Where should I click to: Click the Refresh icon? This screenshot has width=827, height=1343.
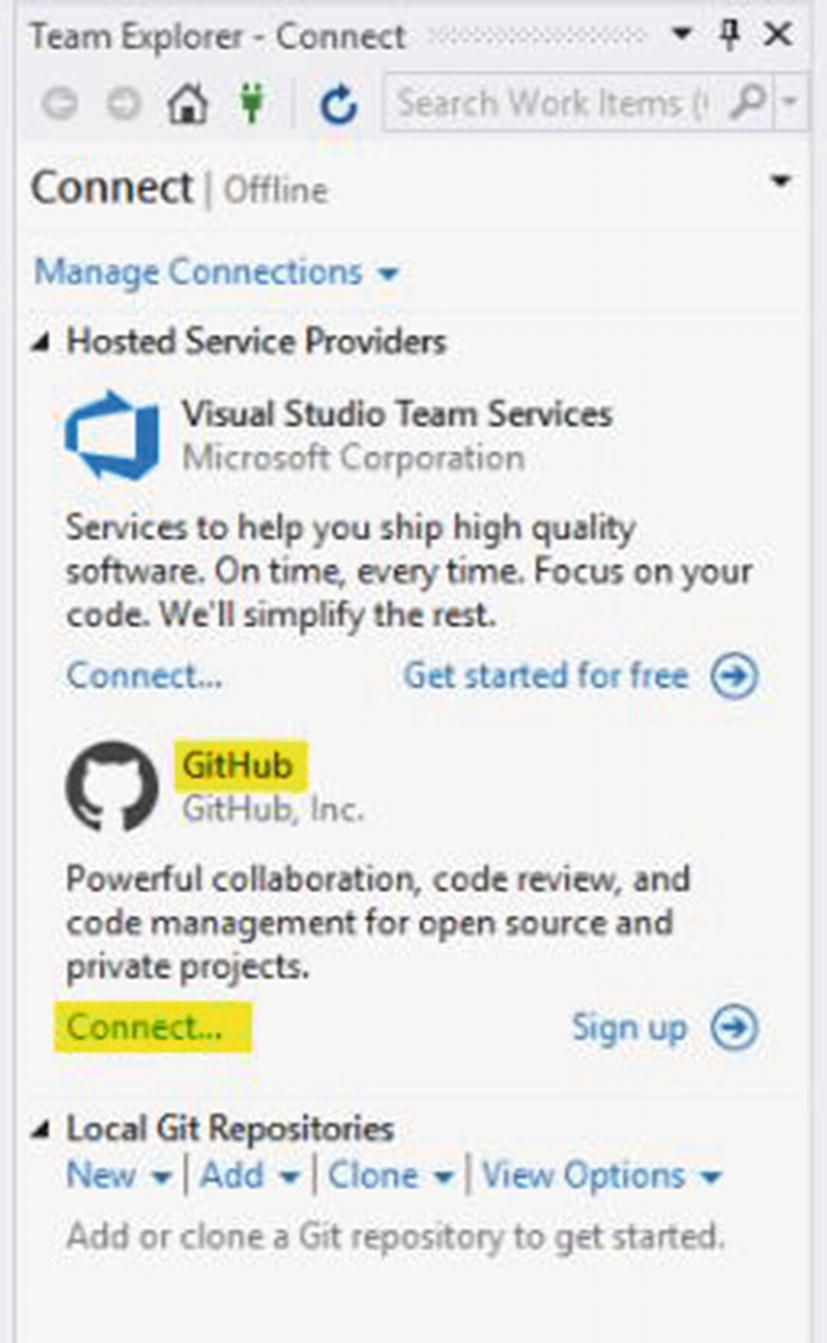tap(338, 104)
